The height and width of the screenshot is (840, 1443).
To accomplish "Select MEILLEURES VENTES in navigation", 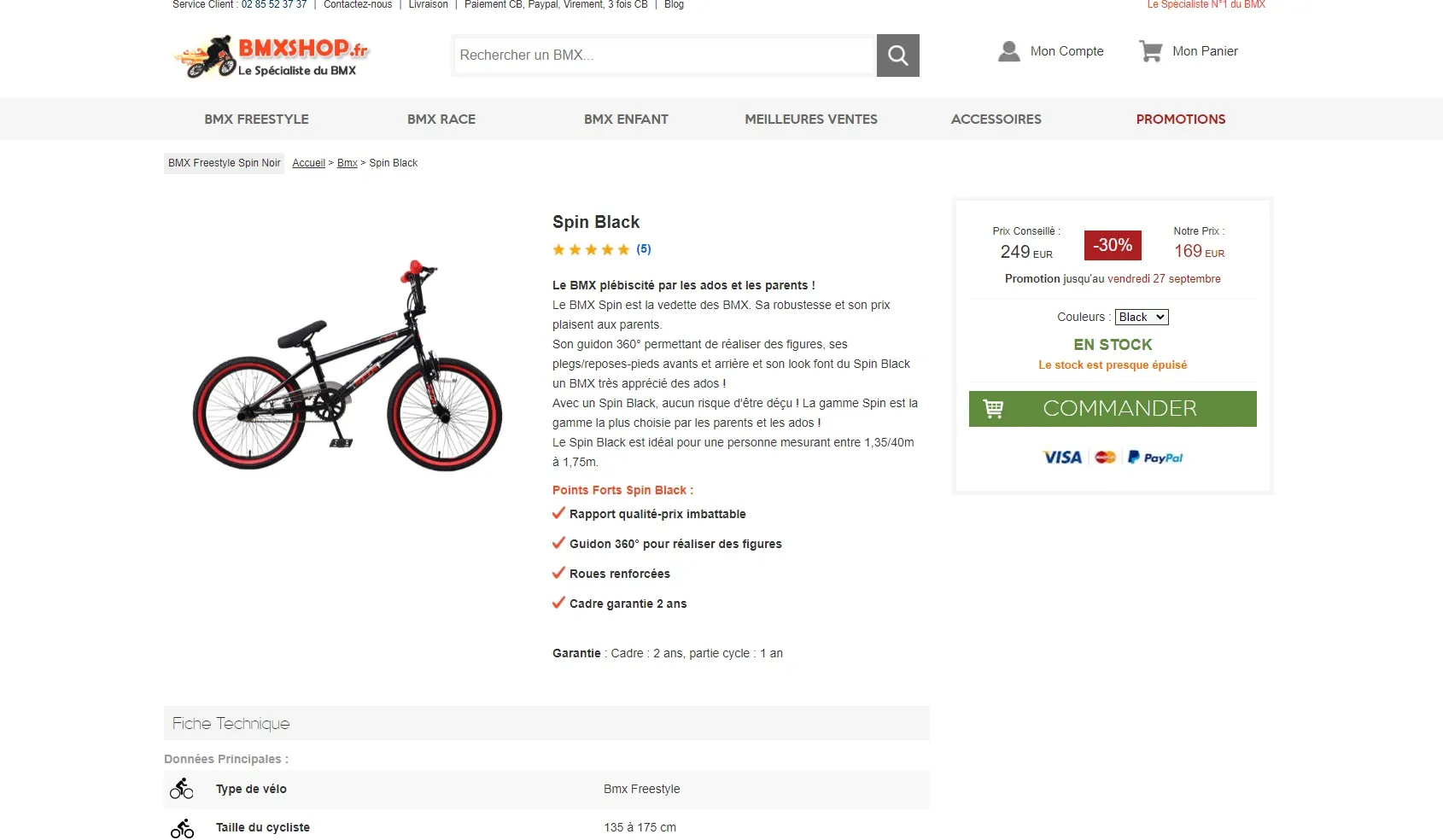I will pyautogui.click(x=810, y=120).
